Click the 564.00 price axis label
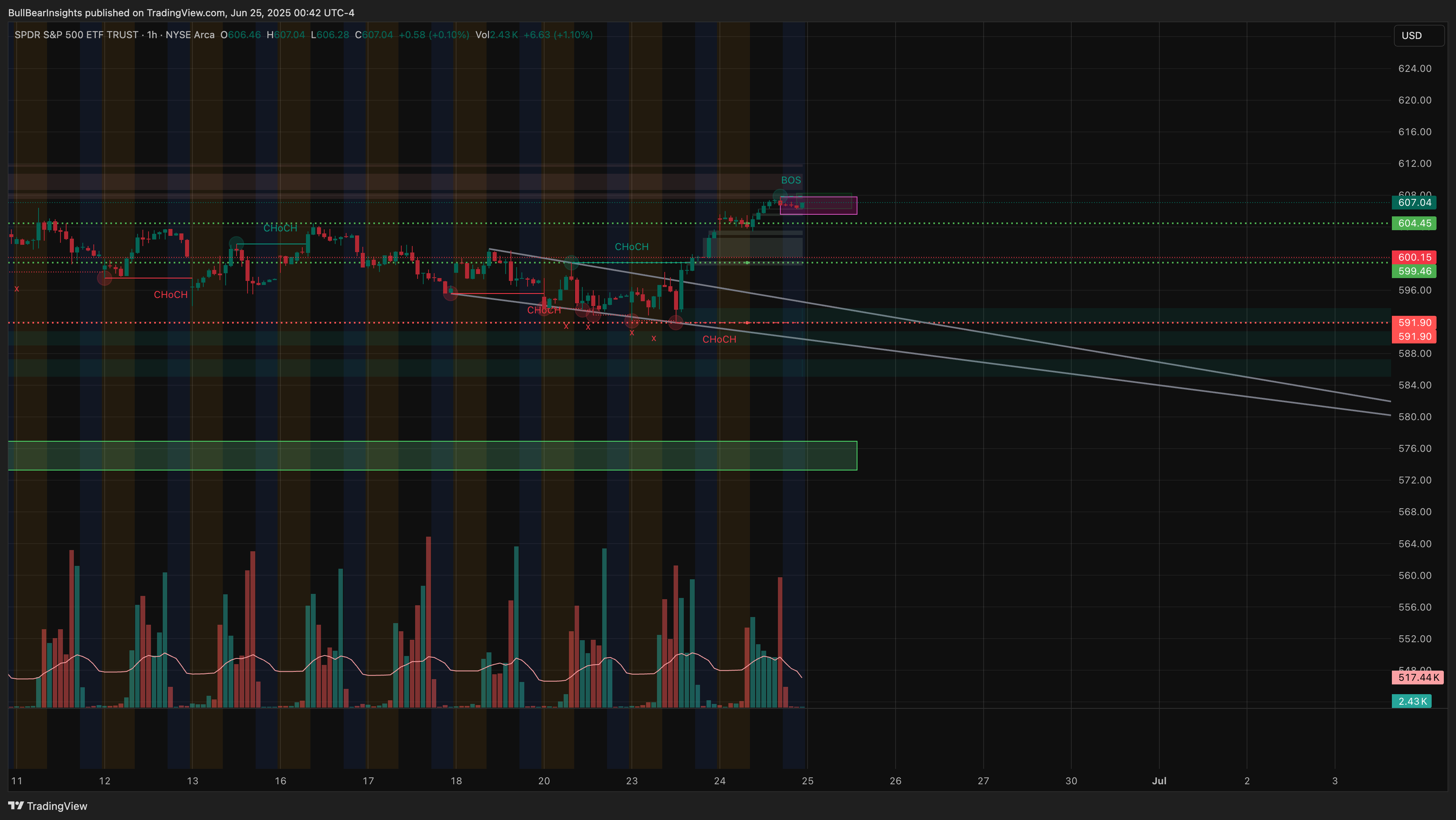 pos(1415,544)
